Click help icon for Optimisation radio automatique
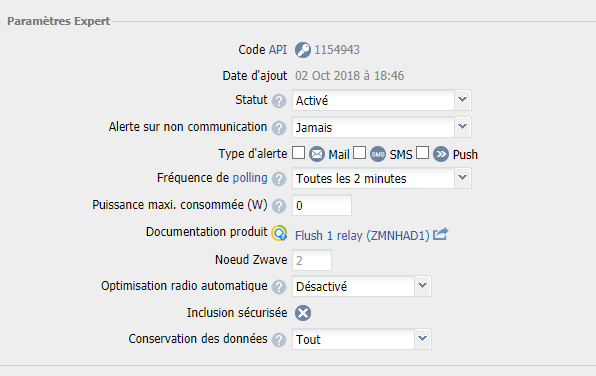This screenshot has width=596, height=376. tap(279, 287)
